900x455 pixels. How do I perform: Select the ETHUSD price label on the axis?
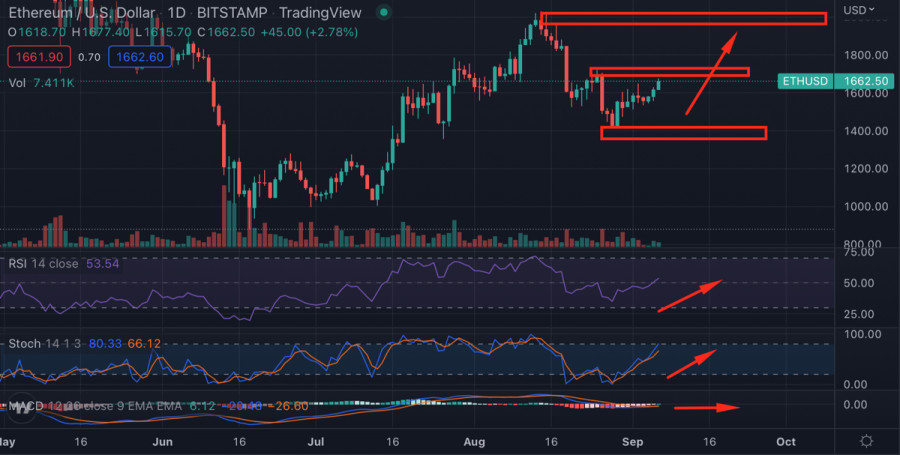(x=805, y=81)
